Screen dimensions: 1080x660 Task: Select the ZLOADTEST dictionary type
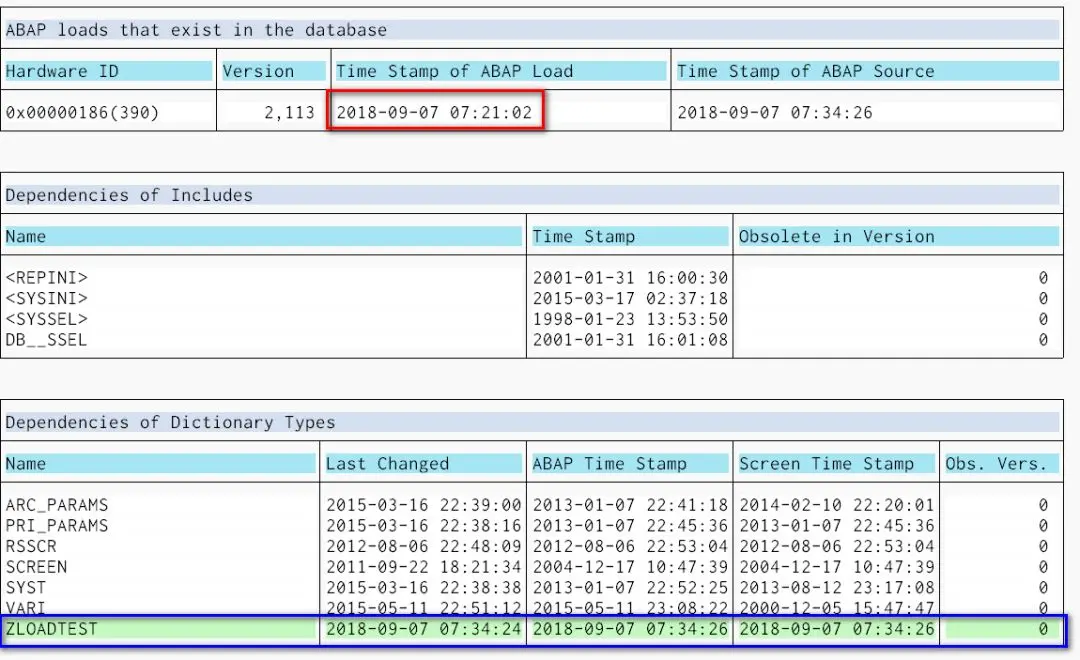click(x=52, y=630)
